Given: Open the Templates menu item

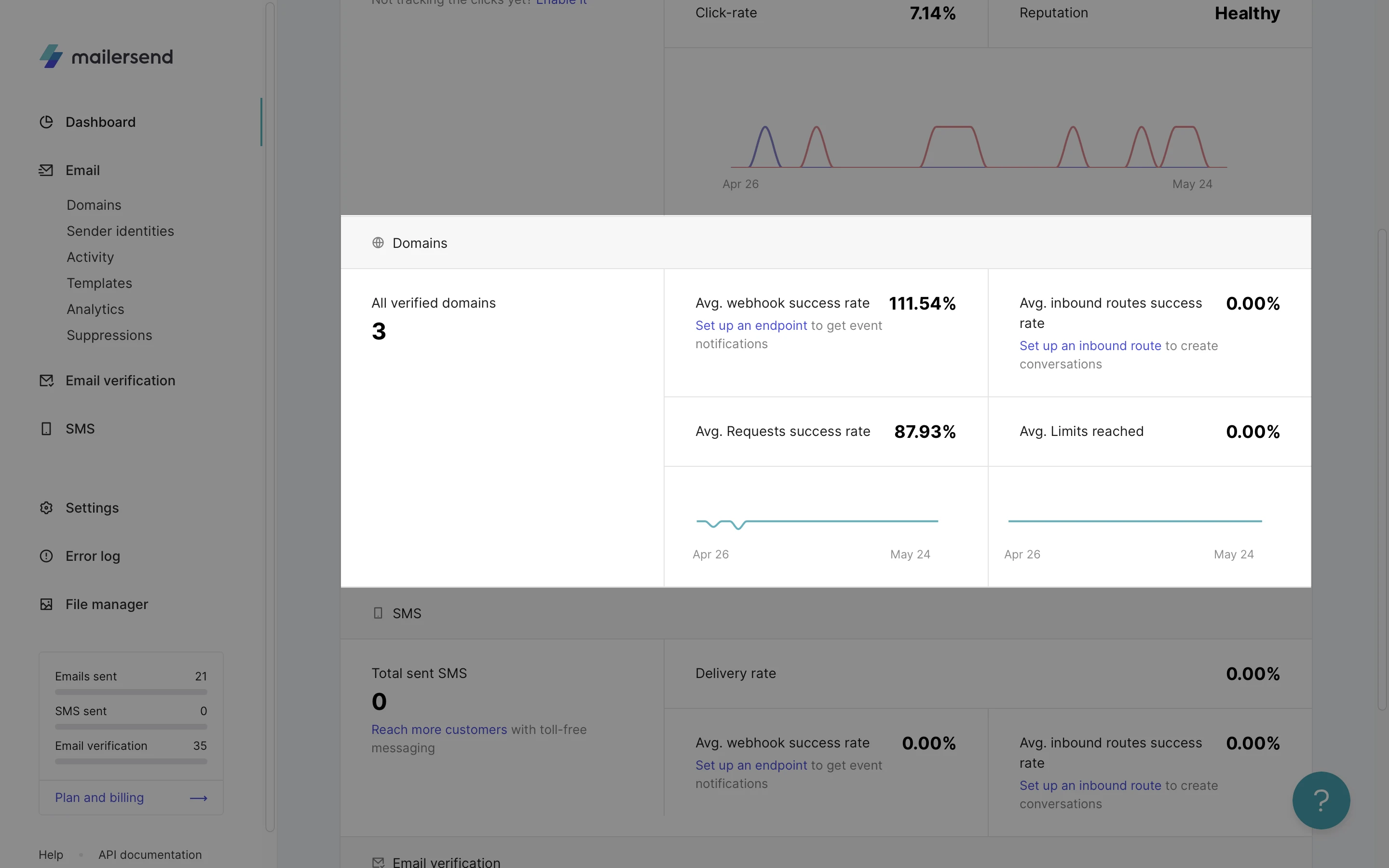Looking at the screenshot, I should click(x=99, y=283).
